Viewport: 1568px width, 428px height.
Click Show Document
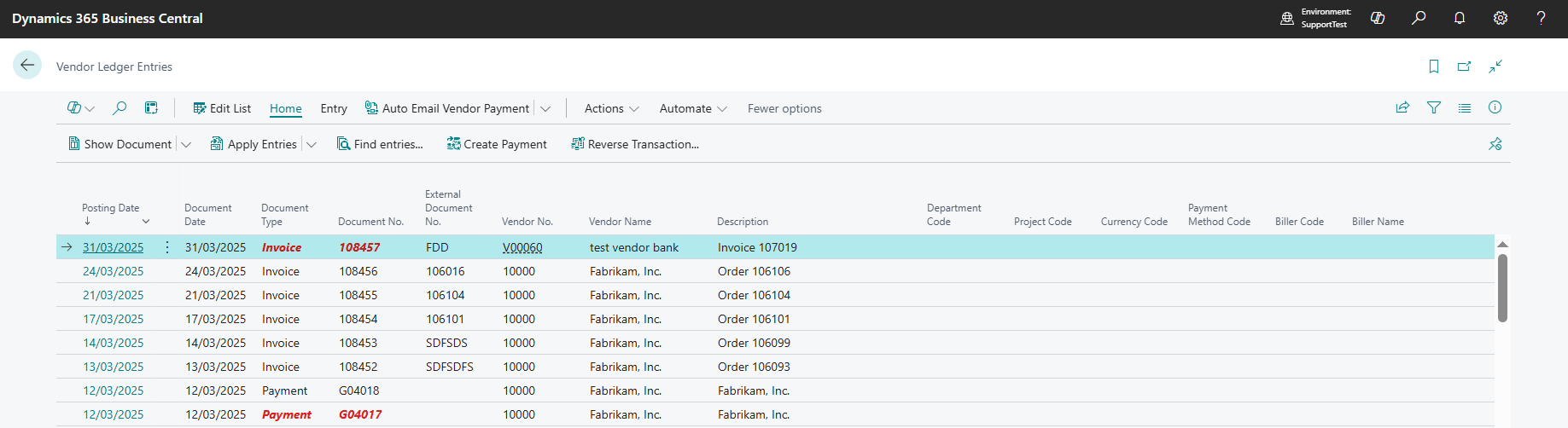(120, 144)
